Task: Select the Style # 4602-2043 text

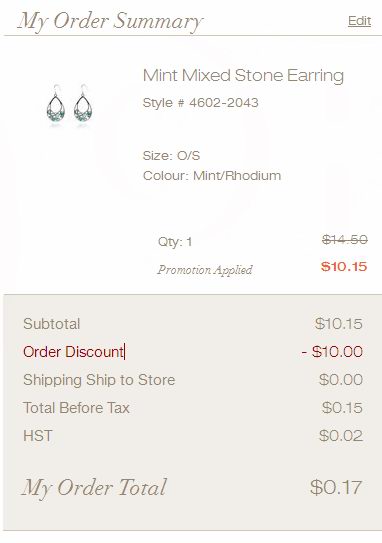Action: click(201, 103)
